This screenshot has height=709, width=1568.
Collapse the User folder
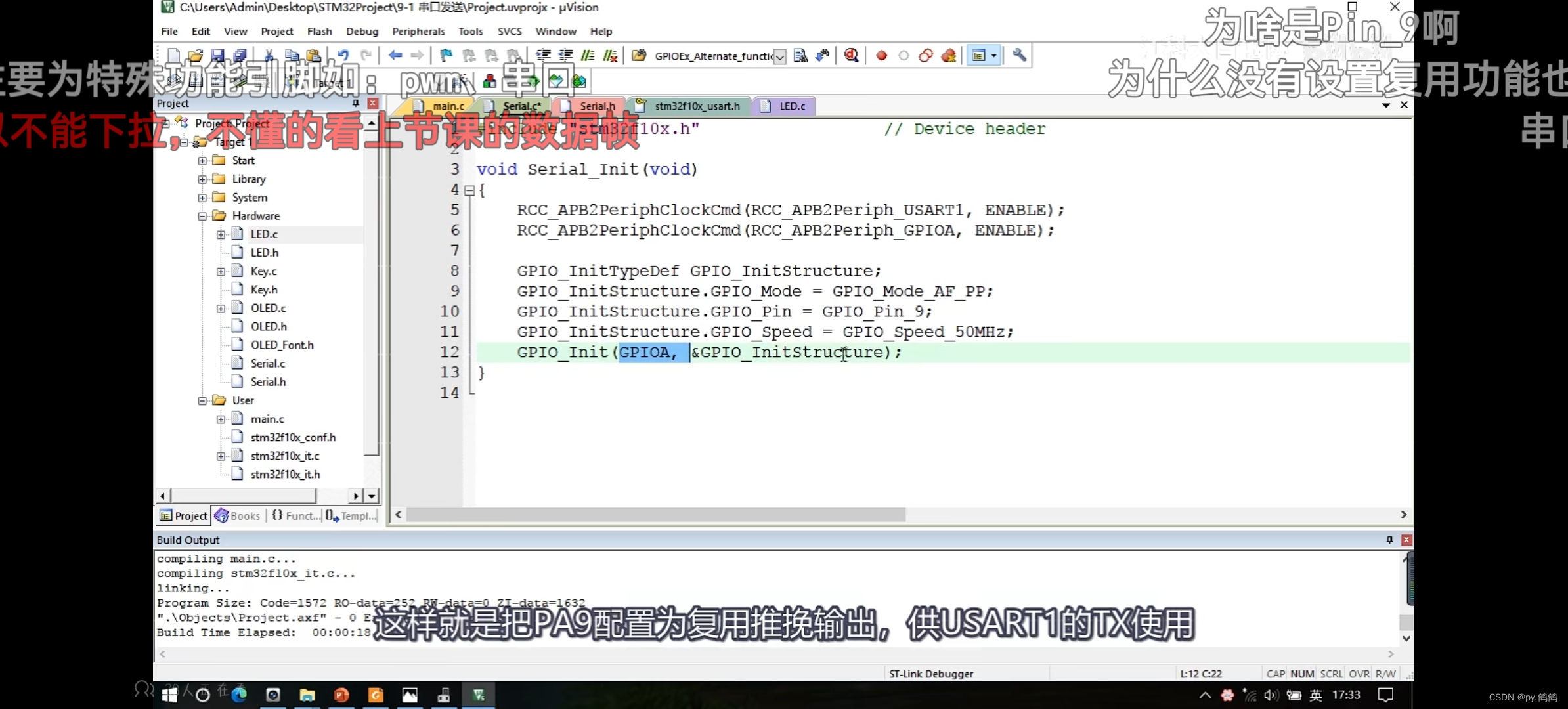point(202,400)
